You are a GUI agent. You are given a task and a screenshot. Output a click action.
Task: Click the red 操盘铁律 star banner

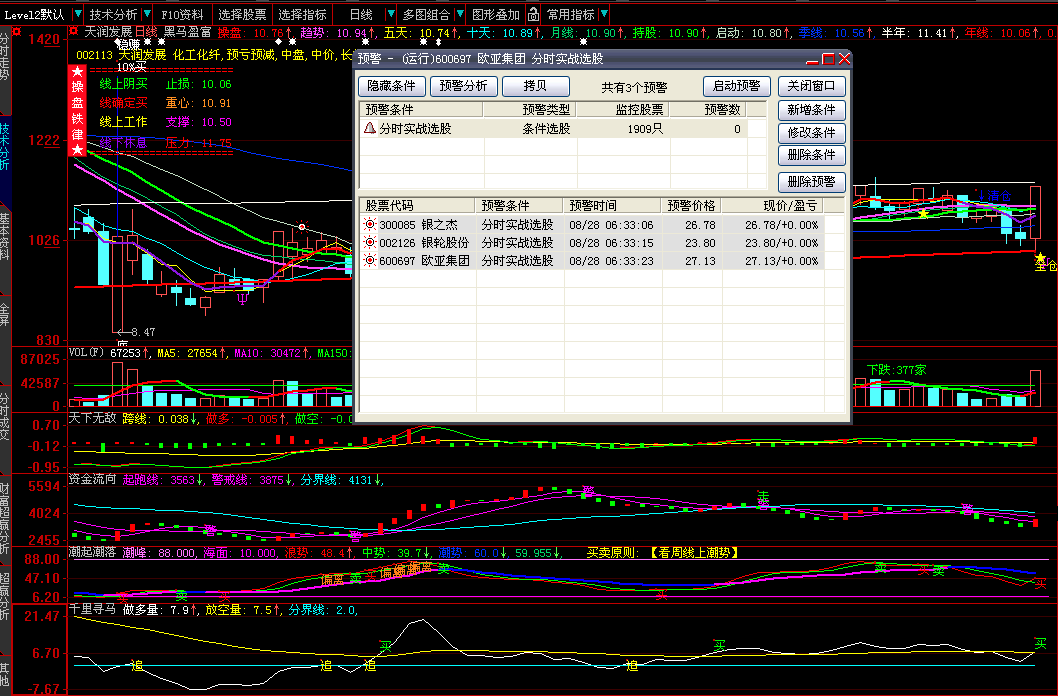point(77,110)
